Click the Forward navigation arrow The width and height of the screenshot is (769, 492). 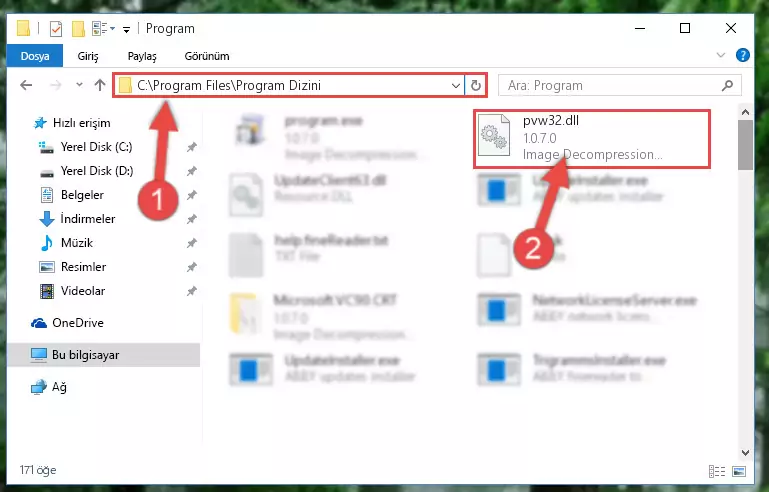[x=55, y=85]
